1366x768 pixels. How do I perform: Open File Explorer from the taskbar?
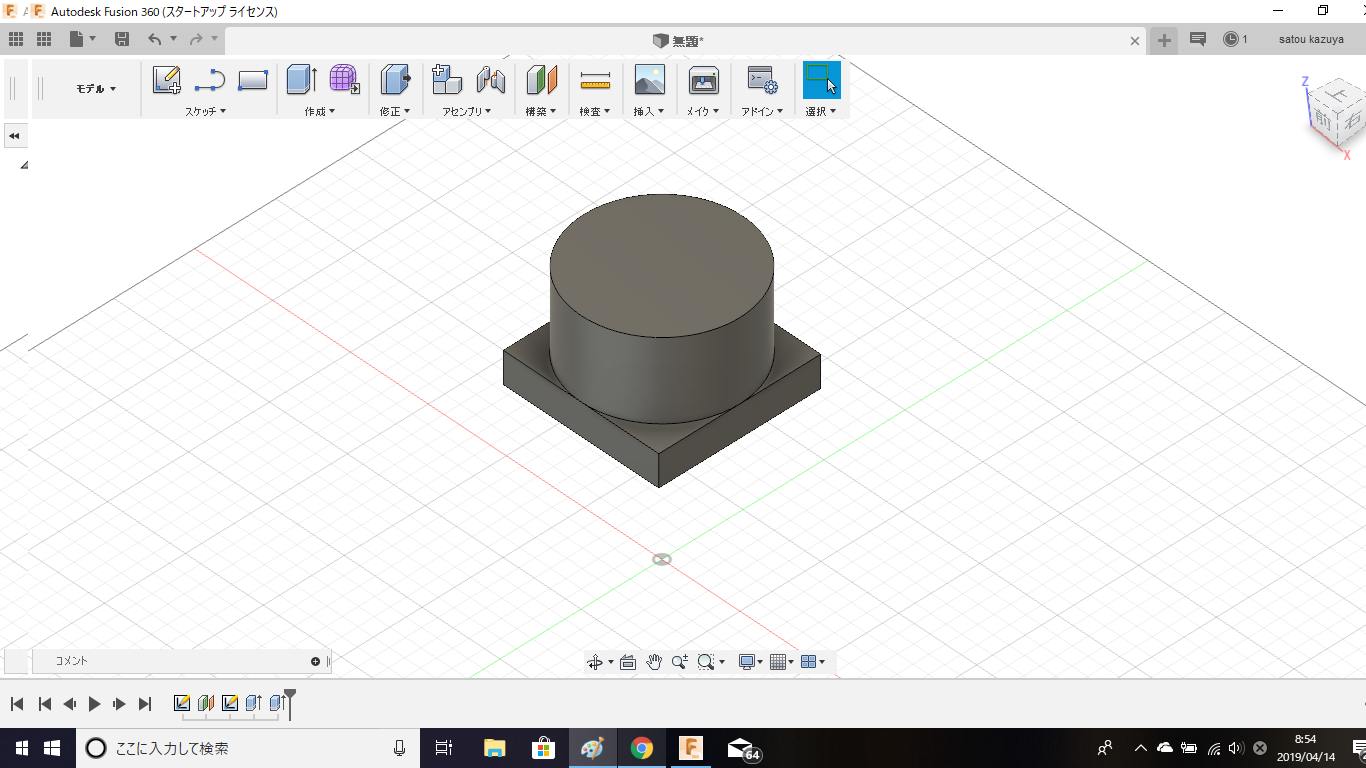point(494,748)
